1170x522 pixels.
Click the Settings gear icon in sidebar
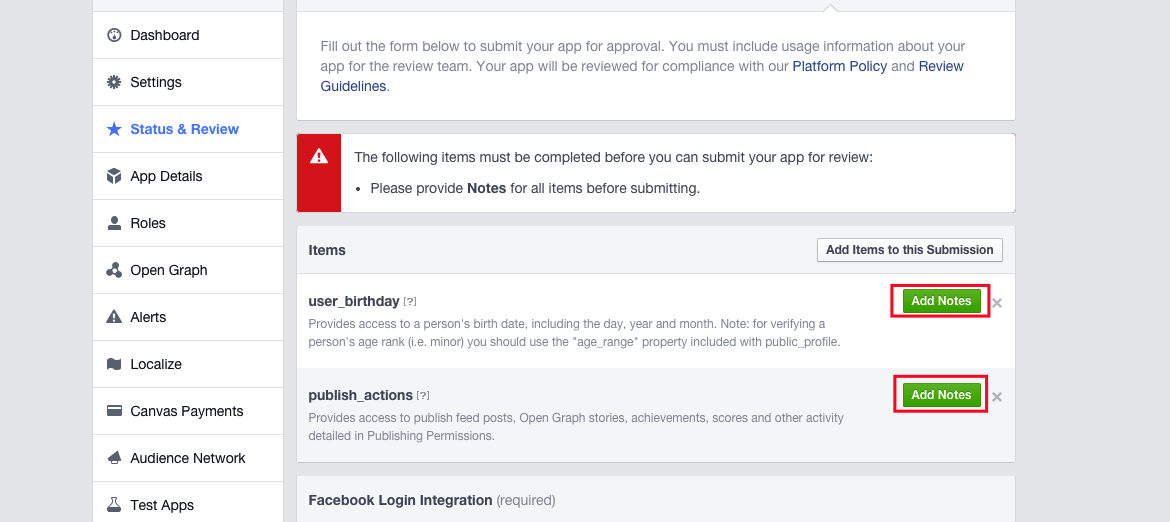pyautogui.click(x=114, y=82)
